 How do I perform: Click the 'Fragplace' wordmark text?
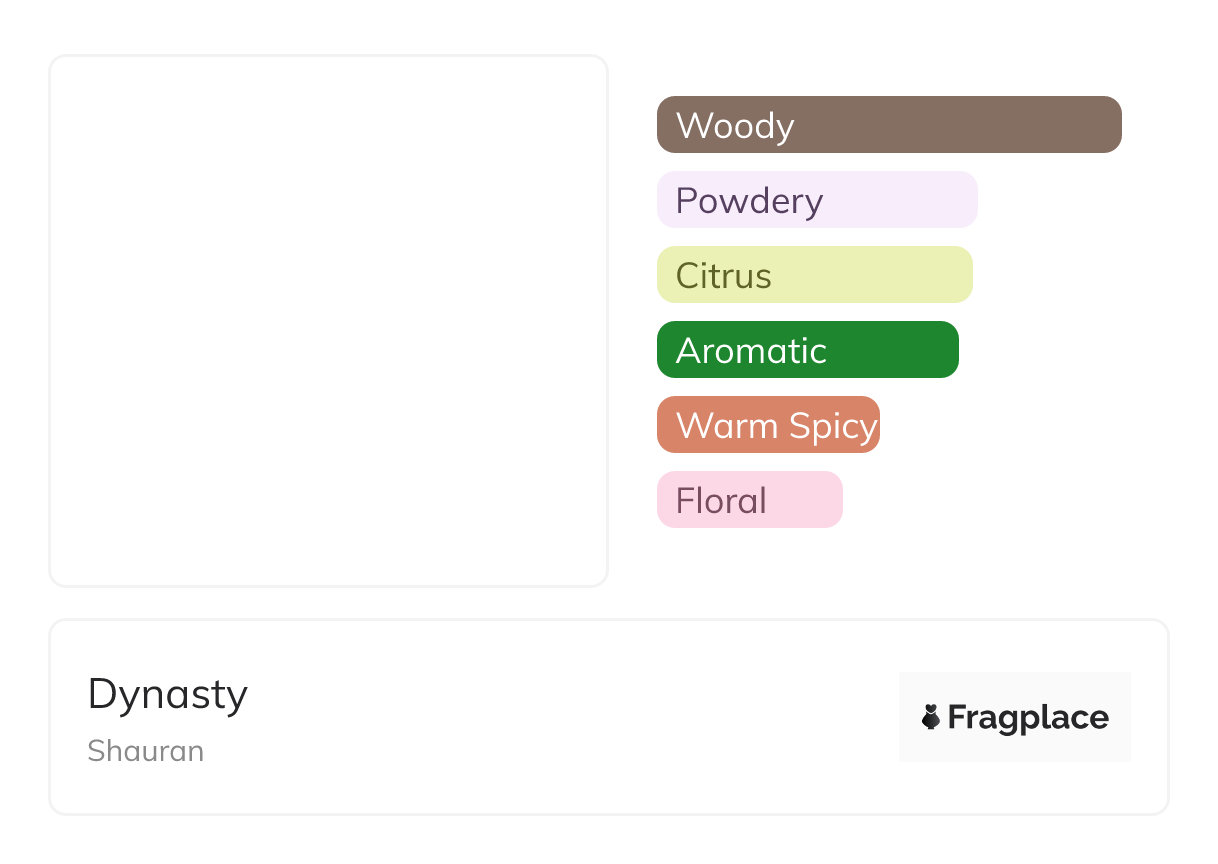[x=1028, y=718]
